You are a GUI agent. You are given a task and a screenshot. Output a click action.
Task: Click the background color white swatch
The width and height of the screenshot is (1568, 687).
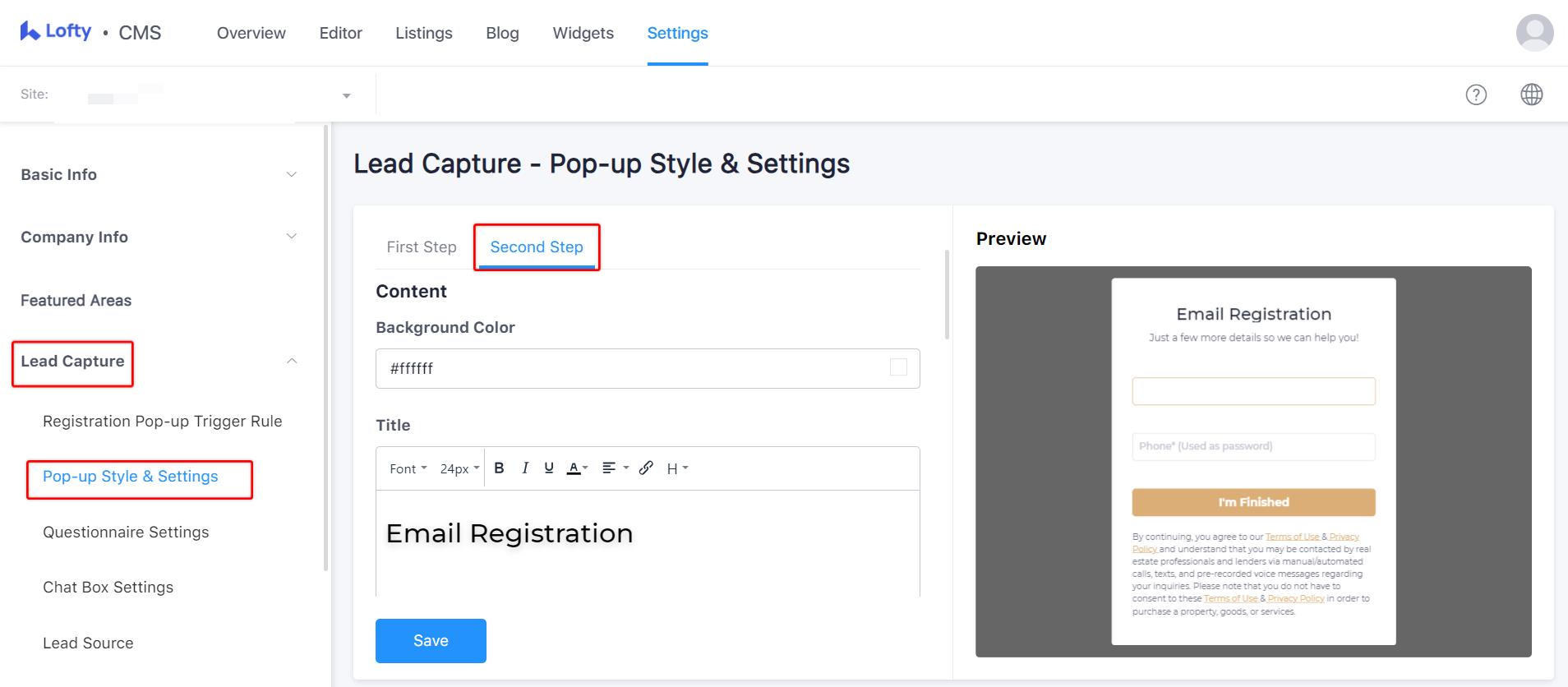[x=898, y=367]
